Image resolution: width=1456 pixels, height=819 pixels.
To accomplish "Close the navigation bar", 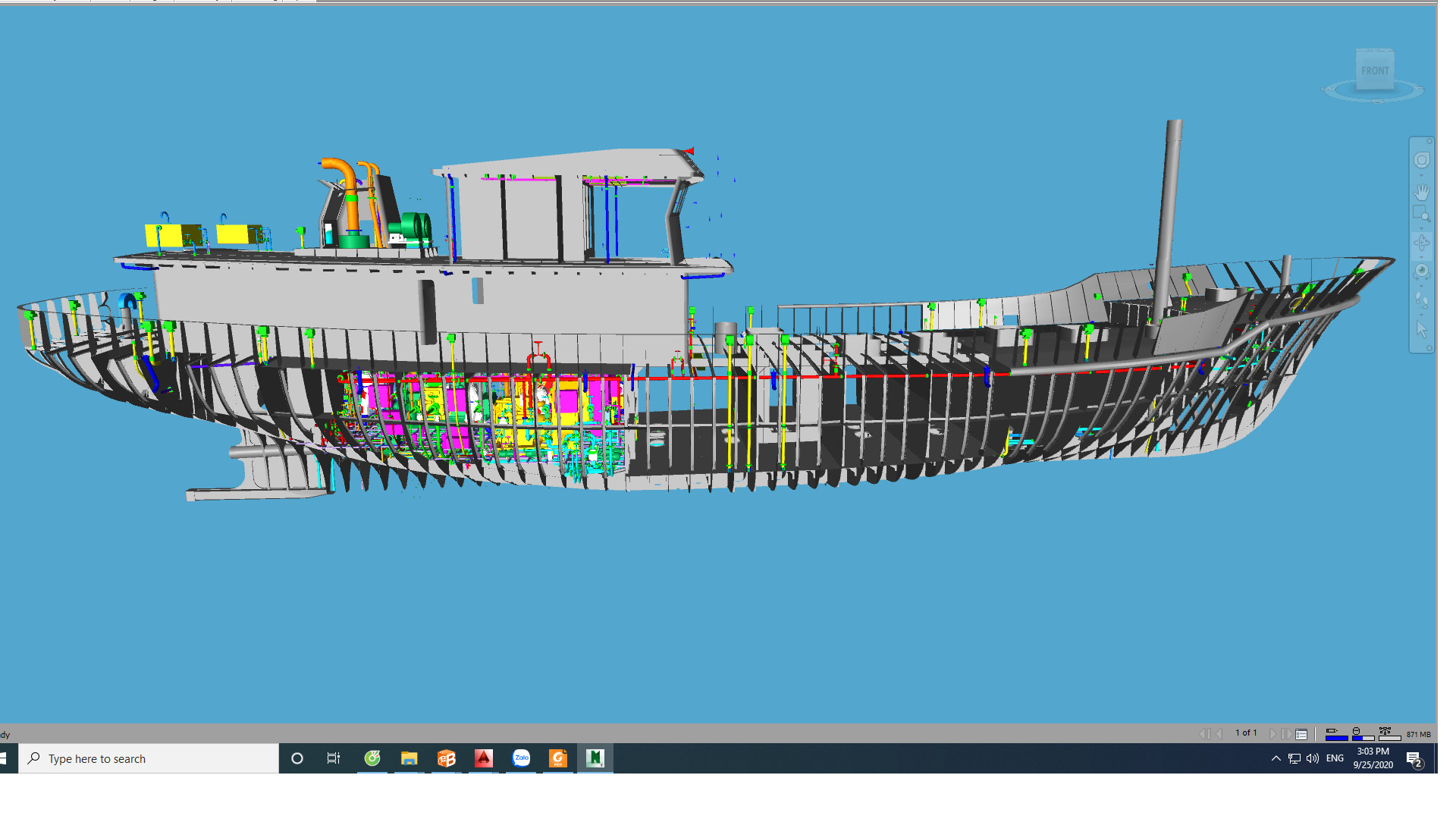I will tap(1429, 141).
